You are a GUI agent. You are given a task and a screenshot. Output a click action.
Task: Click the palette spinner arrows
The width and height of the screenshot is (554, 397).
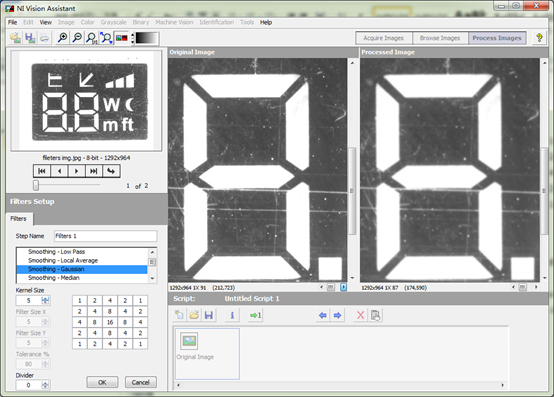pos(132,38)
